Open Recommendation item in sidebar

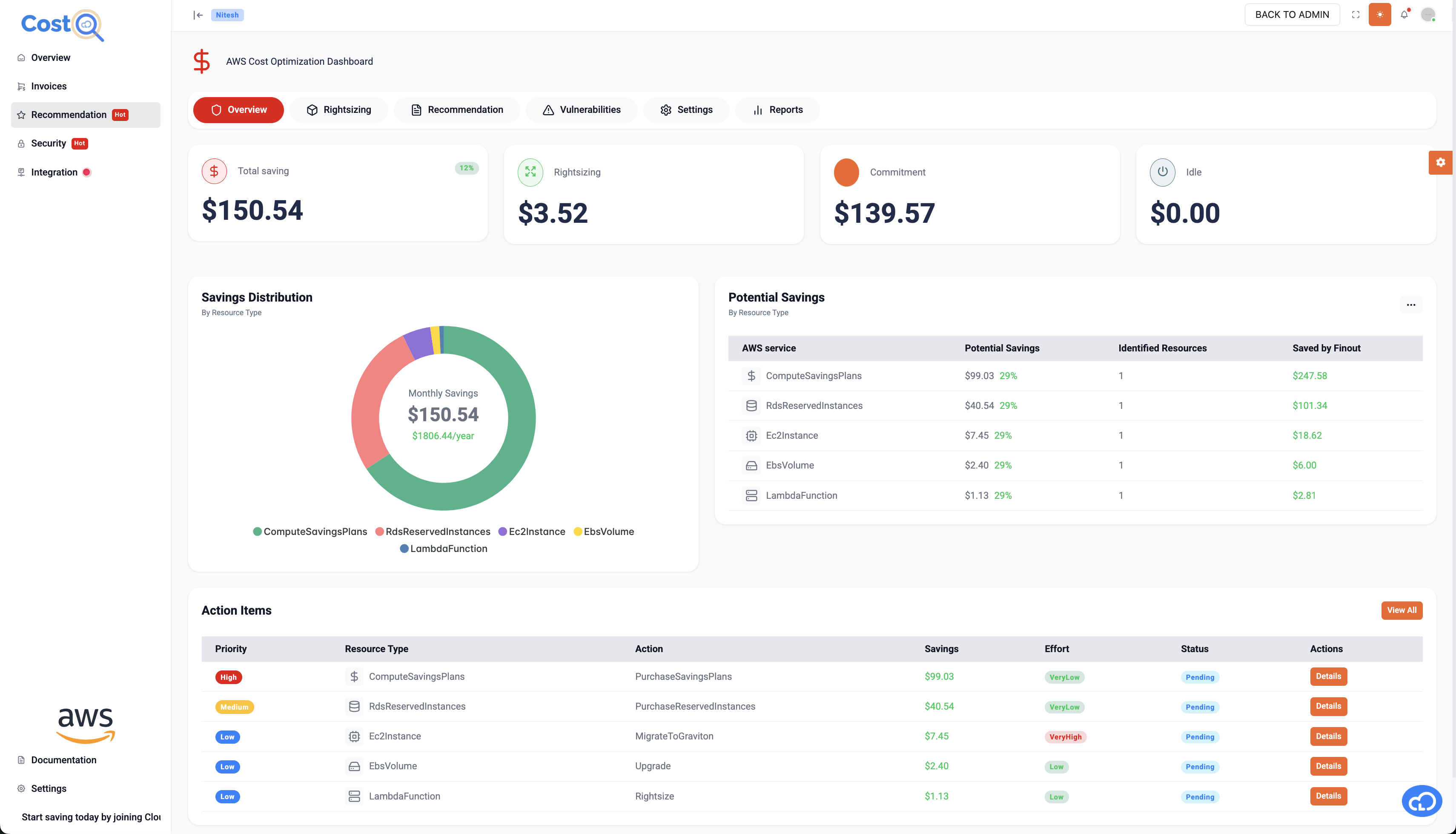click(69, 115)
